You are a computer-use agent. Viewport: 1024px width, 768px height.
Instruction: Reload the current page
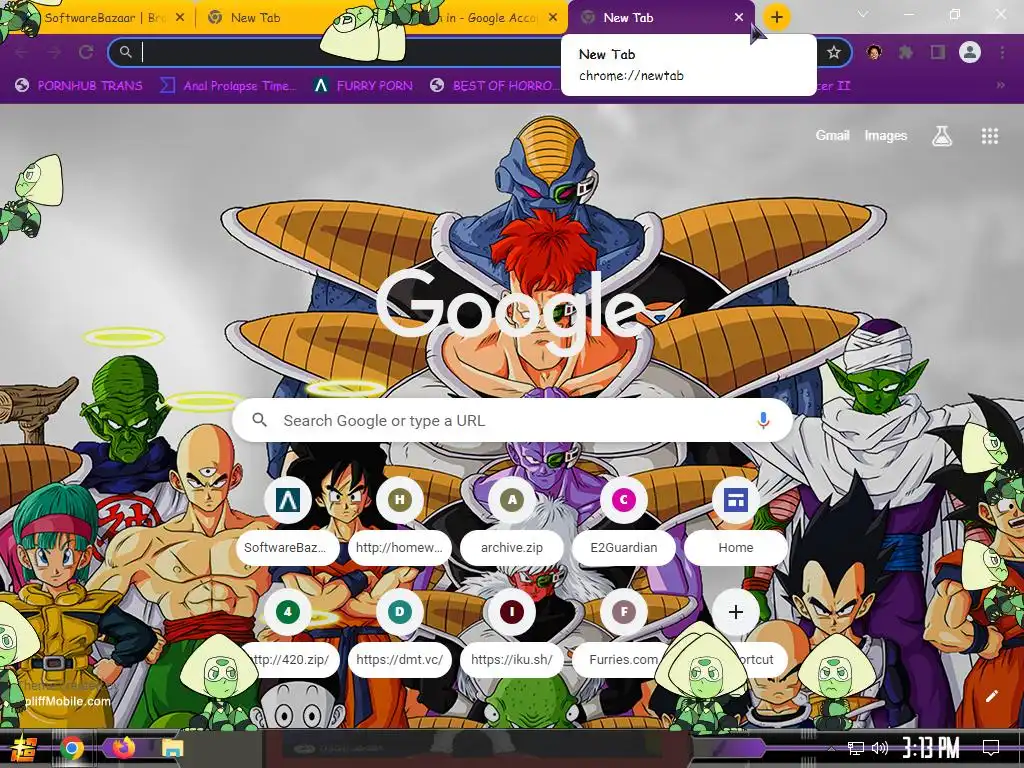tap(86, 52)
